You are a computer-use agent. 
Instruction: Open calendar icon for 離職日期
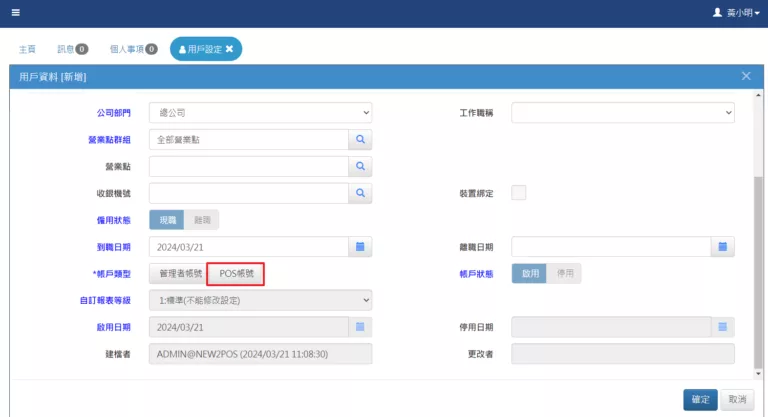723,246
